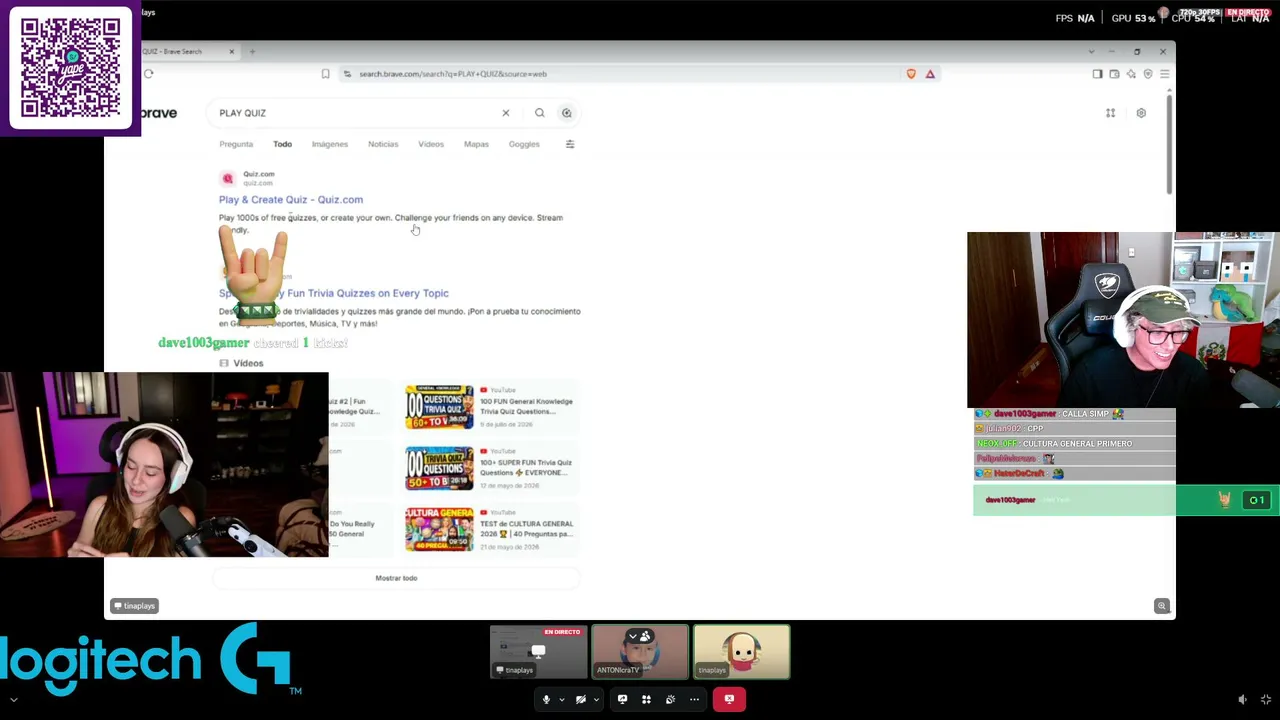Switch to the Todo search tab

pyautogui.click(x=283, y=144)
